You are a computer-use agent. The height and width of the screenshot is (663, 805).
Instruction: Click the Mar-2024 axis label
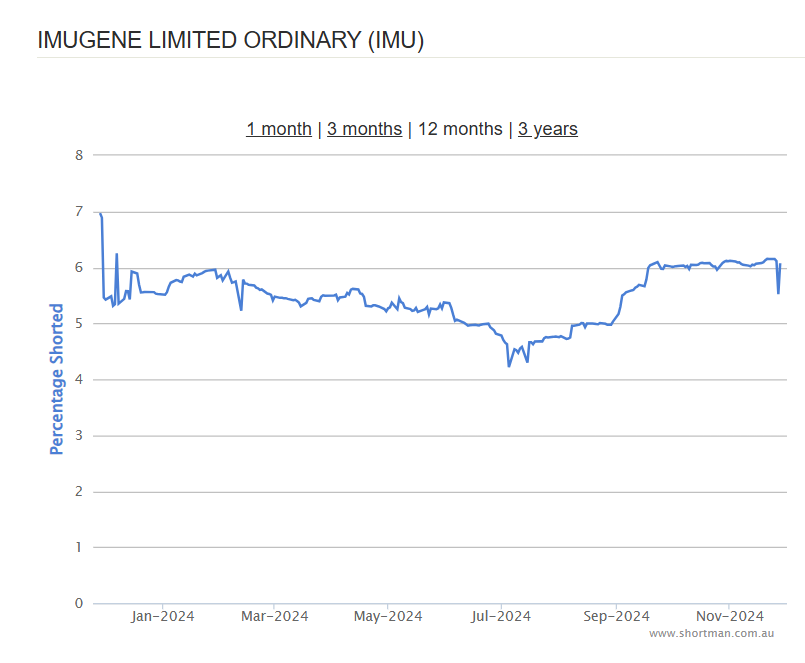pyautogui.click(x=275, y=616)
